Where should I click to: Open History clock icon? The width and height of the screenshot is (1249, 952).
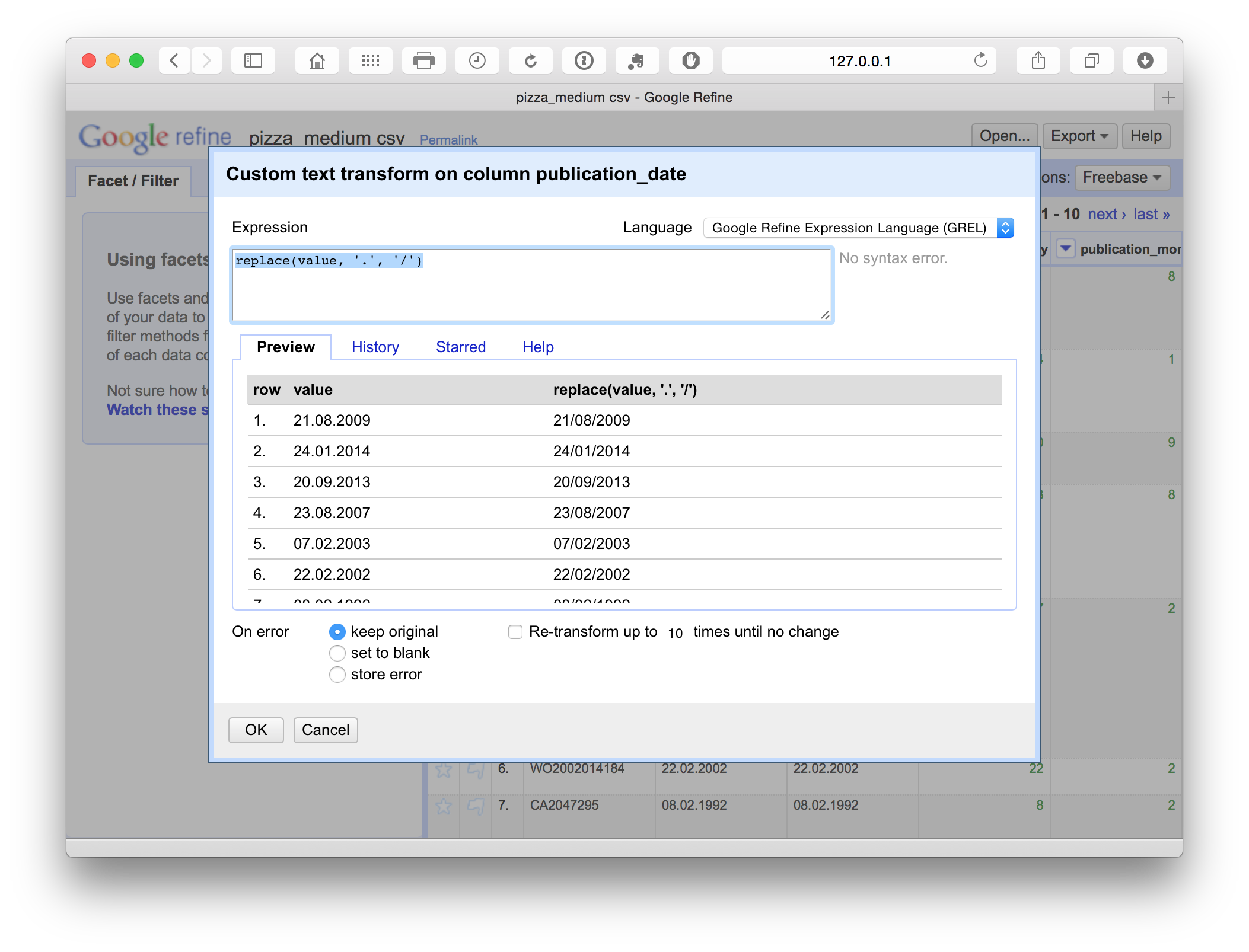(477, 60)
